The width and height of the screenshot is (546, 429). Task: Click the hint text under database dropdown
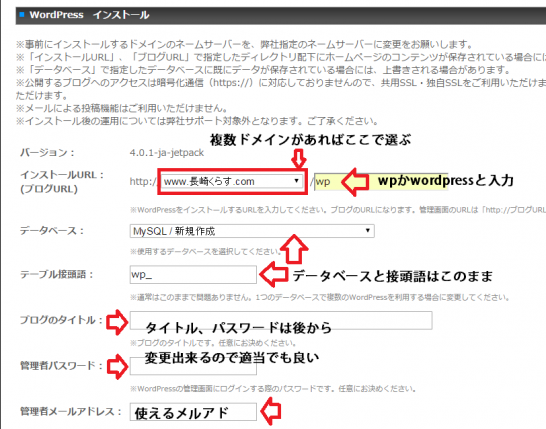pyautogui.click(x=205, y=251)
